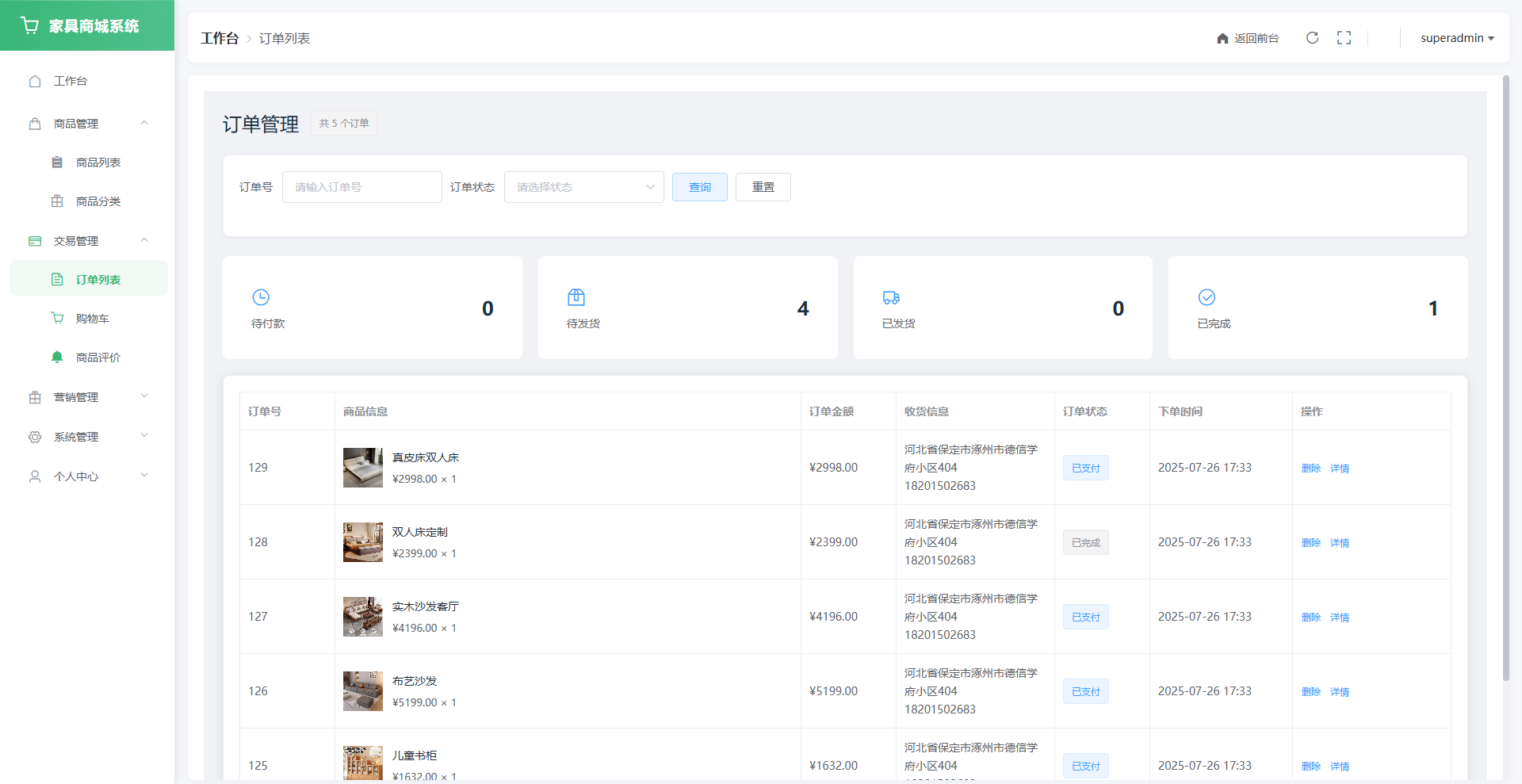Click the home icon beside 返回前台
Image resolution: width=1522 pixels, height=784 pixels.
pyautogui.click(x=1222, y=38)
